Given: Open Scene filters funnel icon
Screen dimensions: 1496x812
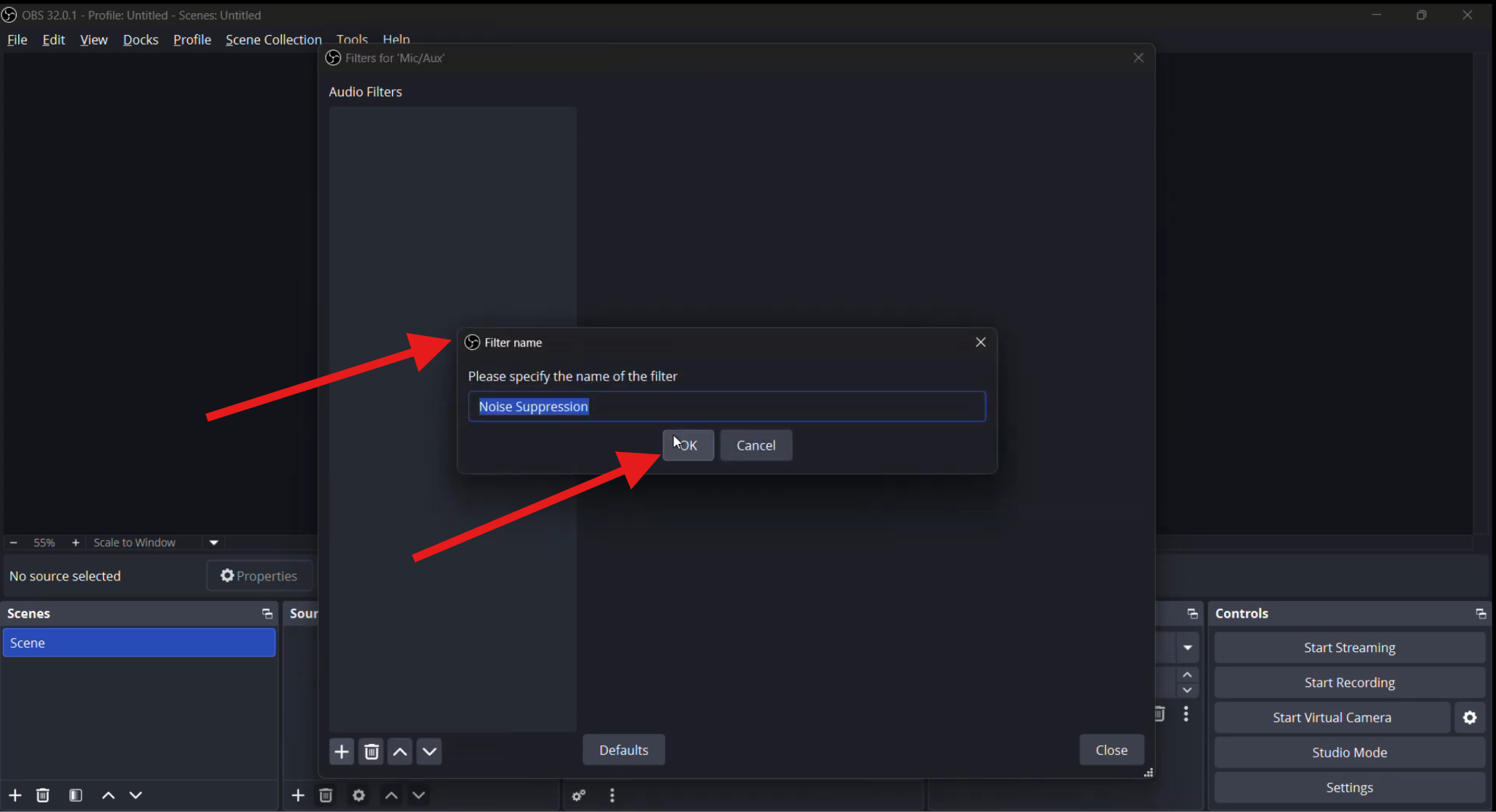Looking at the screenshot, I should 76,795.
